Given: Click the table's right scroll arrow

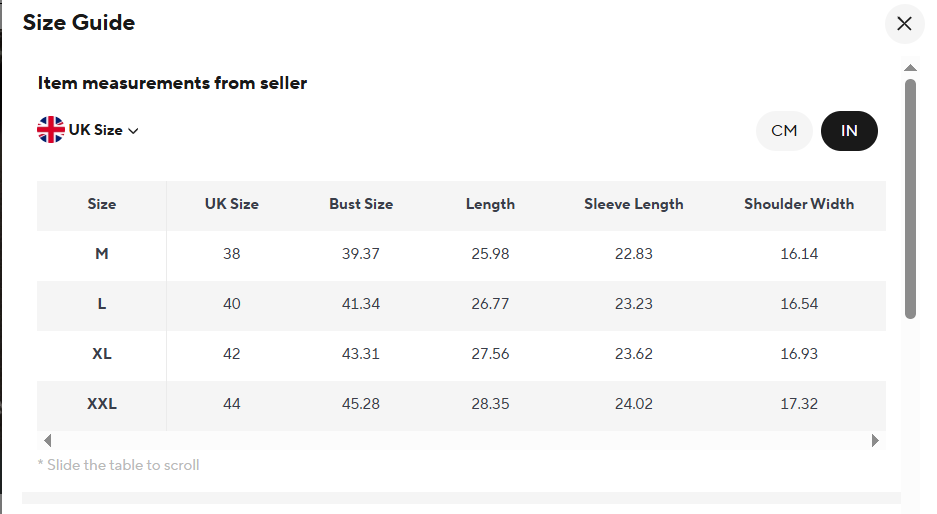Looking at the screenshot, I should point(875,440).
